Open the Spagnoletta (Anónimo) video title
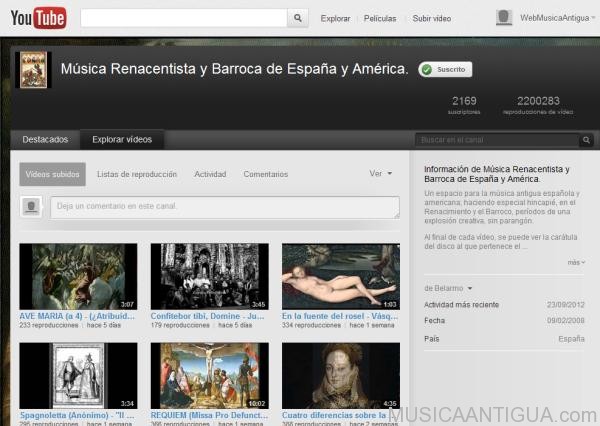 pyautogui.click(x=77, y=415)
